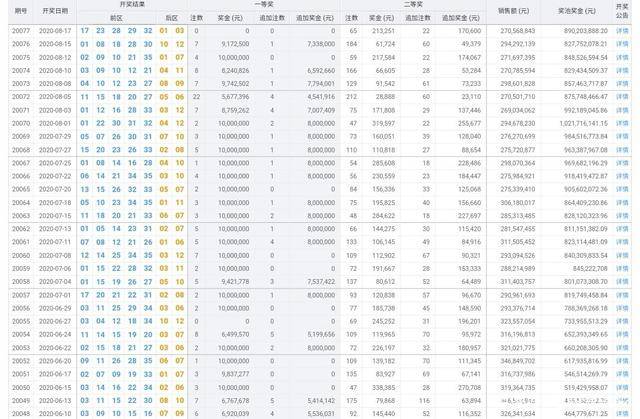Open 详情 link for issue 20074
Viewport: 640px width, 419px height.
click(x=622, y=71)
